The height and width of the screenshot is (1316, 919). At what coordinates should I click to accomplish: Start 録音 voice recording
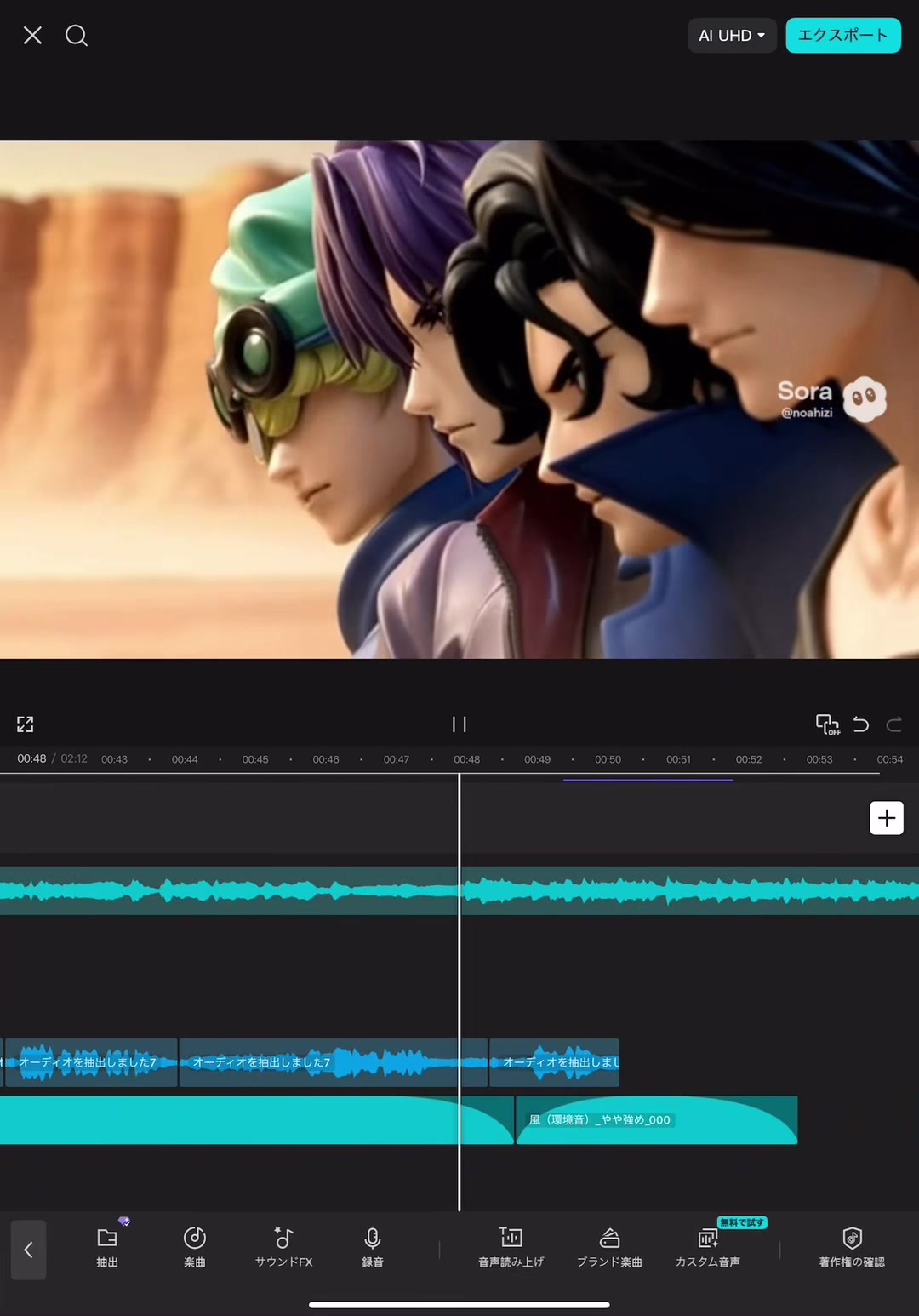pos(373,1247)
